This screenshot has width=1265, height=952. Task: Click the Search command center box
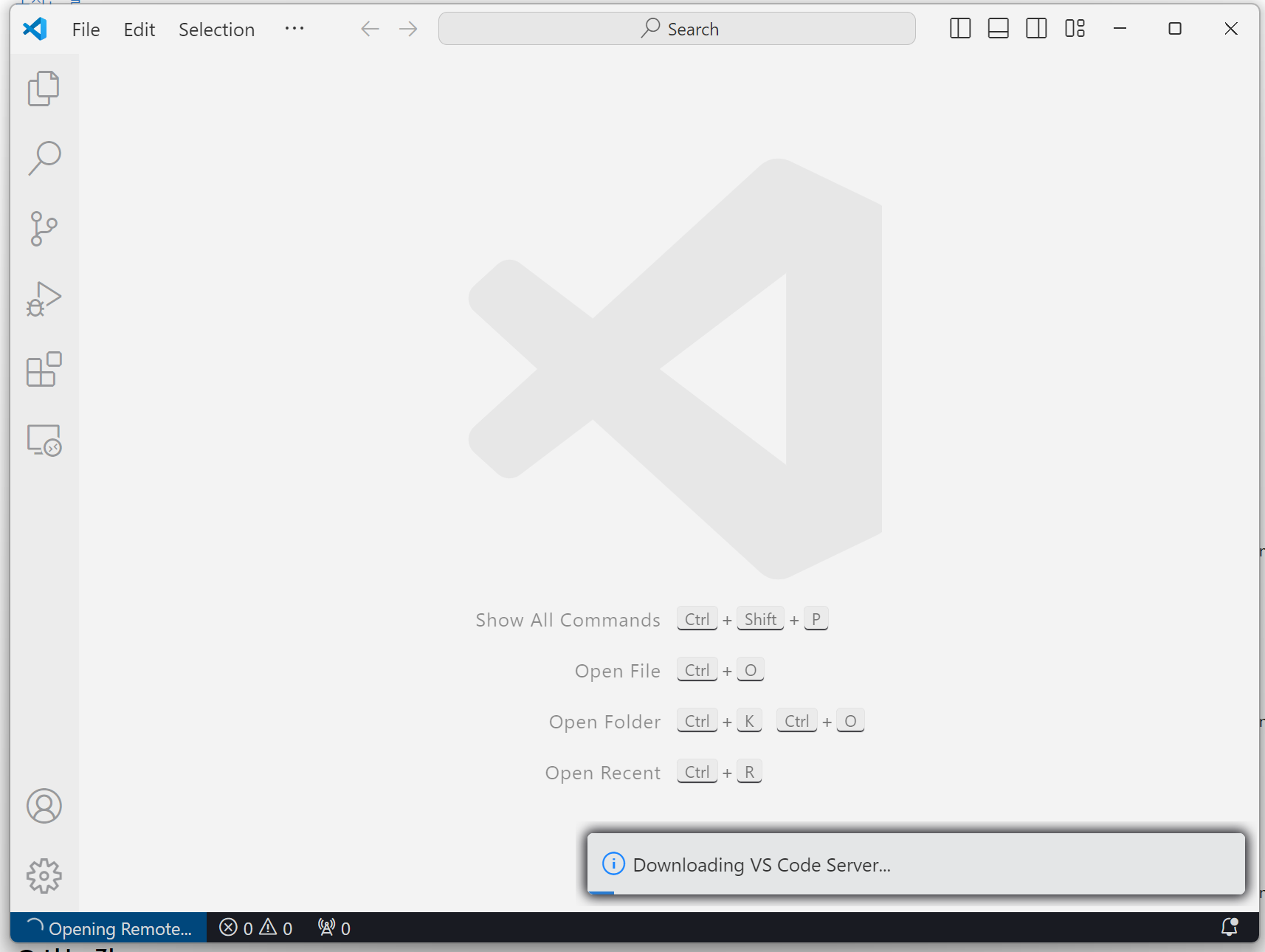[677, 29]
